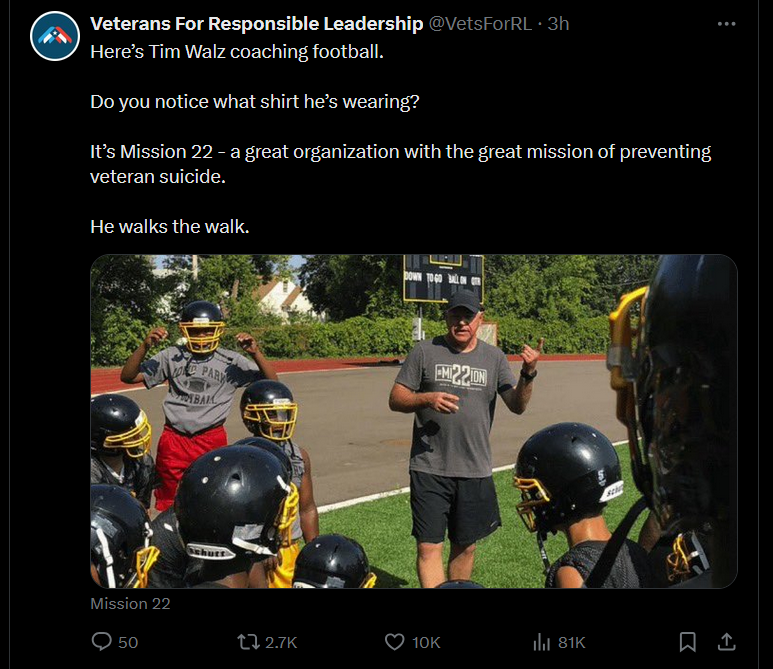Open the @VetsForRL handle link
The width and height of the screenshot is (773, 669).
tap(480, 23)
